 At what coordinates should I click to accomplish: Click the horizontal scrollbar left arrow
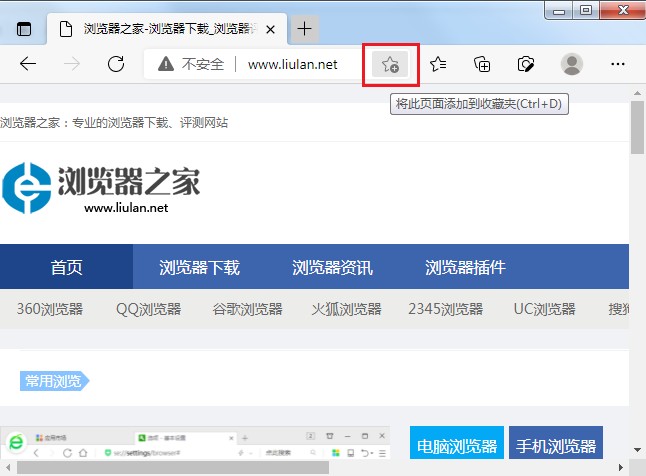[x=8, y=467]
